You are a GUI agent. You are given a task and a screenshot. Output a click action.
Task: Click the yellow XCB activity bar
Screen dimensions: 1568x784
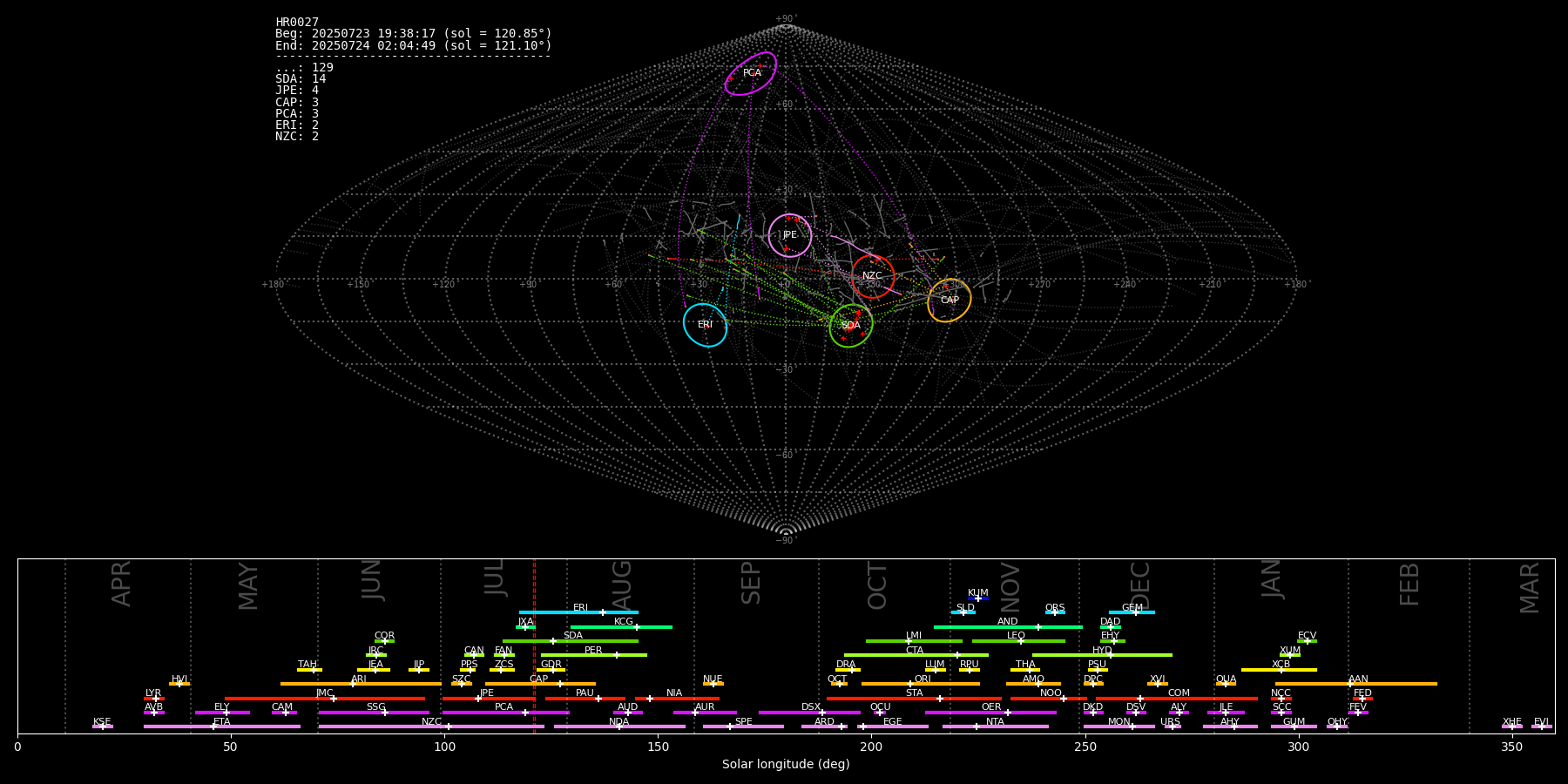1279,670
